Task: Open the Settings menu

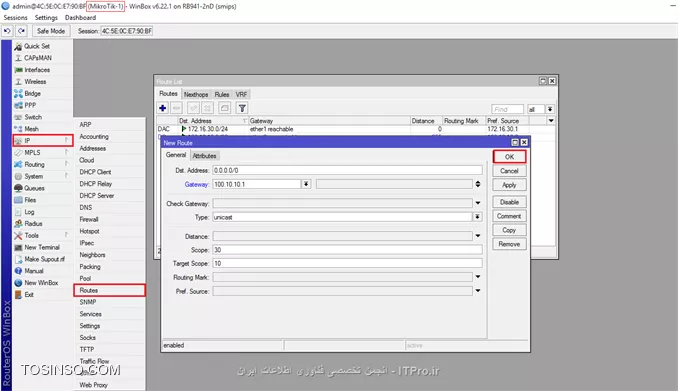Action: coord(46,18)
